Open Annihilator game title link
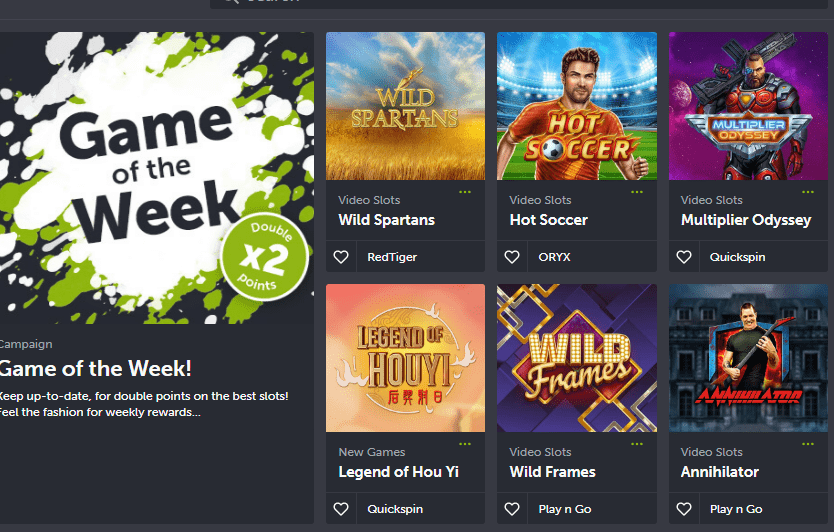This screenshot has width=834, height=532. click(x=720, y=472)
